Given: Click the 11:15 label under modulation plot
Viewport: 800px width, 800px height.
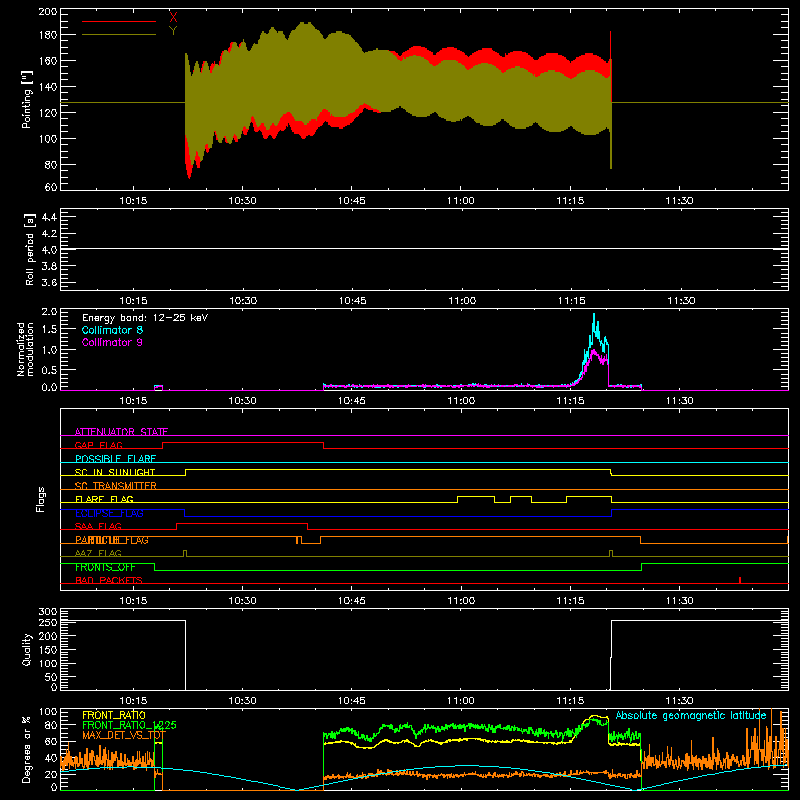Looking at the screenshot, I should tap(570, 401).
